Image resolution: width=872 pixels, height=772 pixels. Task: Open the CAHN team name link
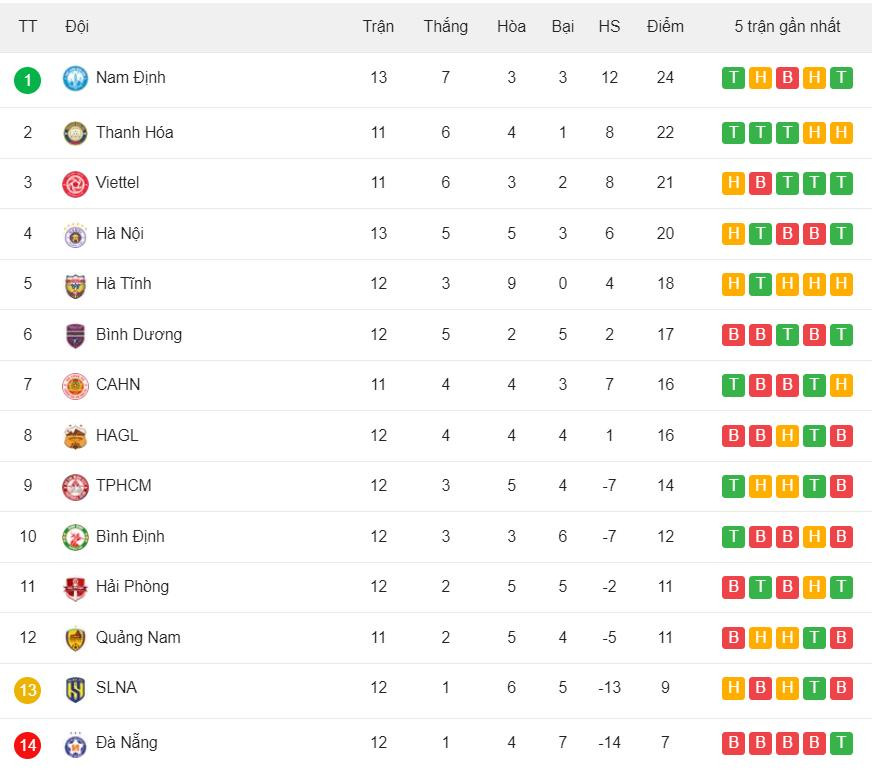(118, 384)
